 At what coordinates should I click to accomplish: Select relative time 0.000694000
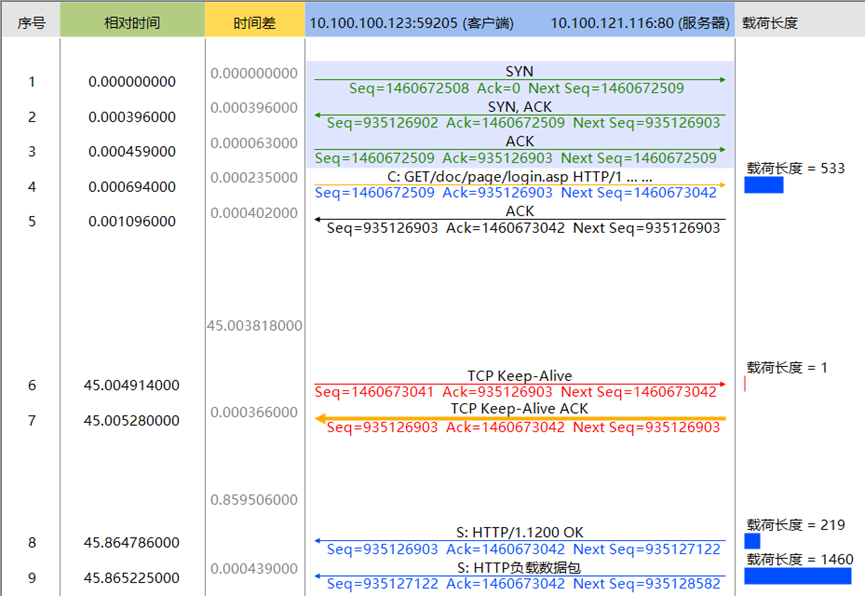click(132, 187)
